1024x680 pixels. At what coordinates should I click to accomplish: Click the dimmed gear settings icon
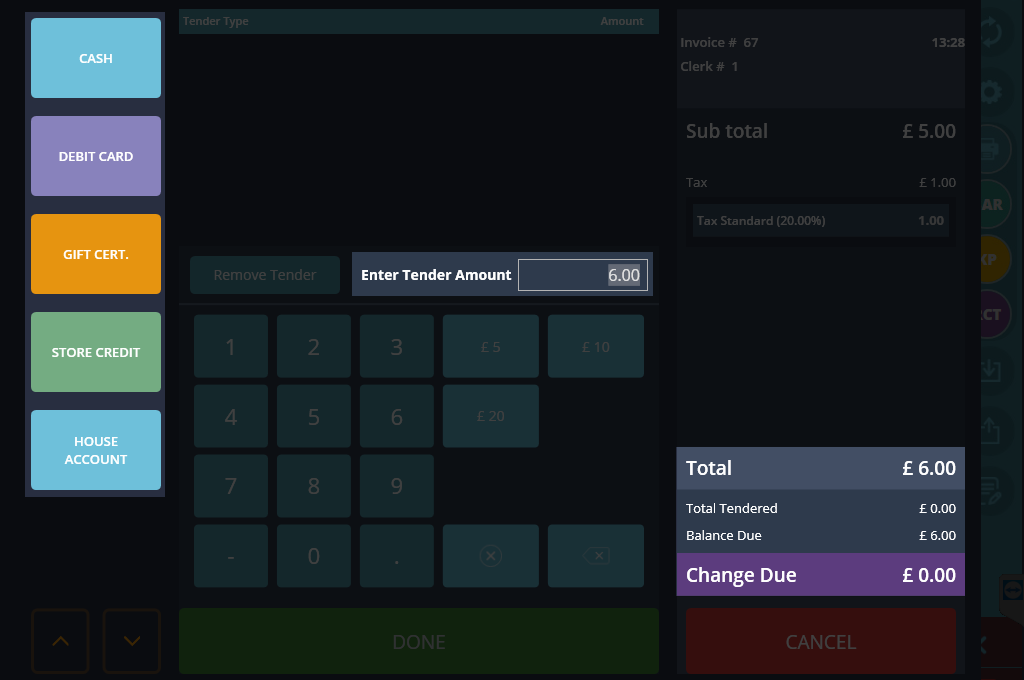click(991, 91)
